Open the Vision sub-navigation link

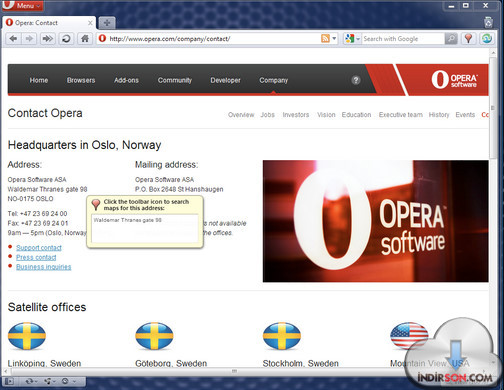click(326, 115)
